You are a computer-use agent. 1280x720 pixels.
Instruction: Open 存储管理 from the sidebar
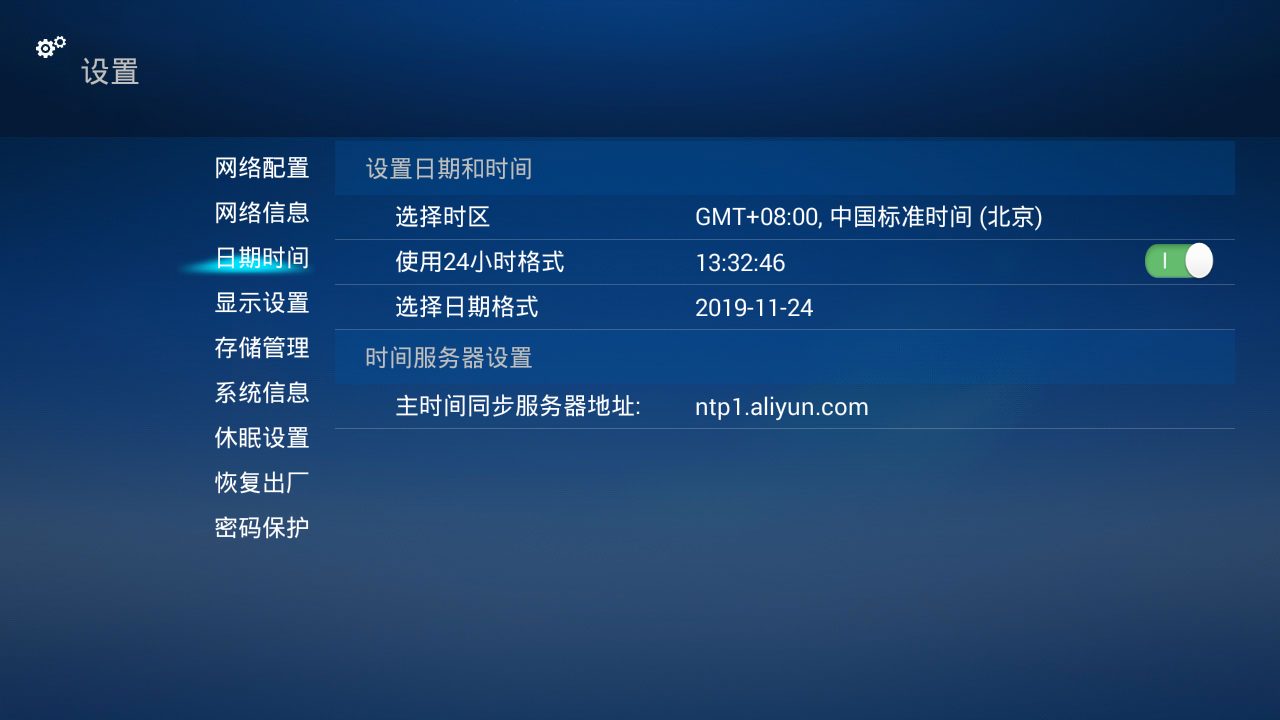tap(262, 348)
